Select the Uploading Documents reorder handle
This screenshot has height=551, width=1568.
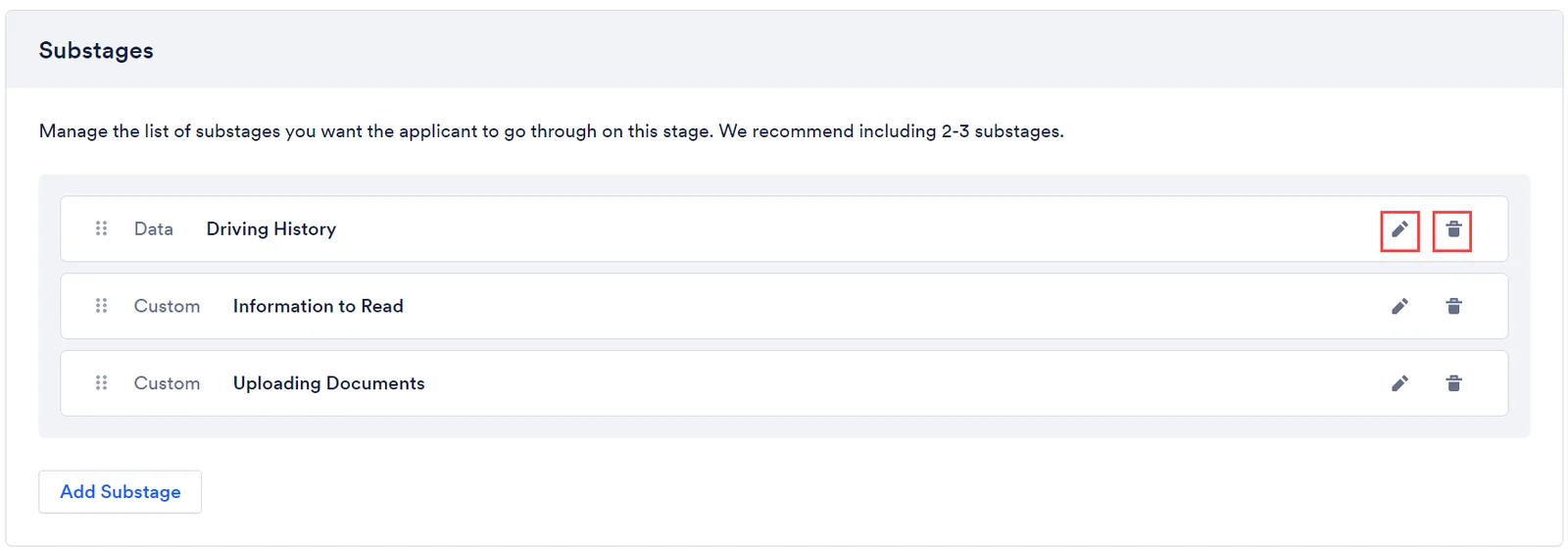pos(101,382)
